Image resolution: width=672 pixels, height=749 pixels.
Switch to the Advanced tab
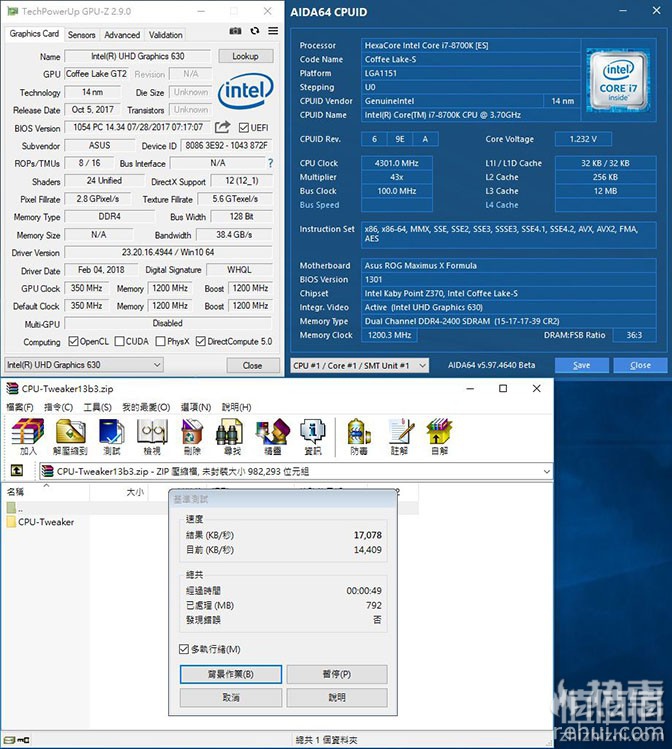[122, 35]
